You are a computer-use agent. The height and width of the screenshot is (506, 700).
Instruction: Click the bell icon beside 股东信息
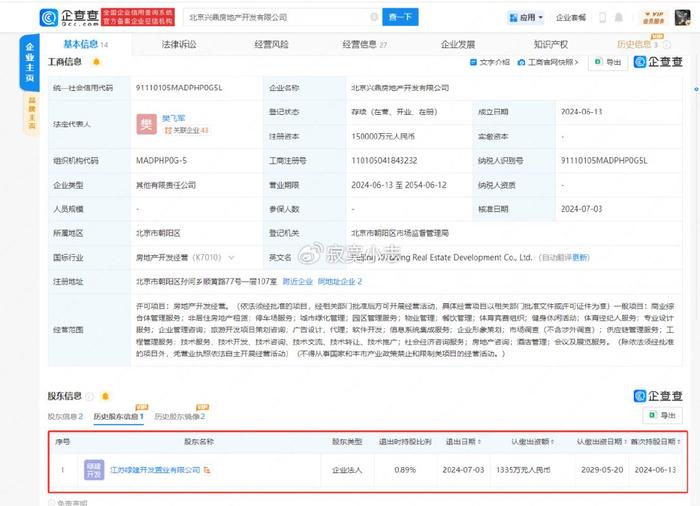pyautogui.click(x=105, y=396)
